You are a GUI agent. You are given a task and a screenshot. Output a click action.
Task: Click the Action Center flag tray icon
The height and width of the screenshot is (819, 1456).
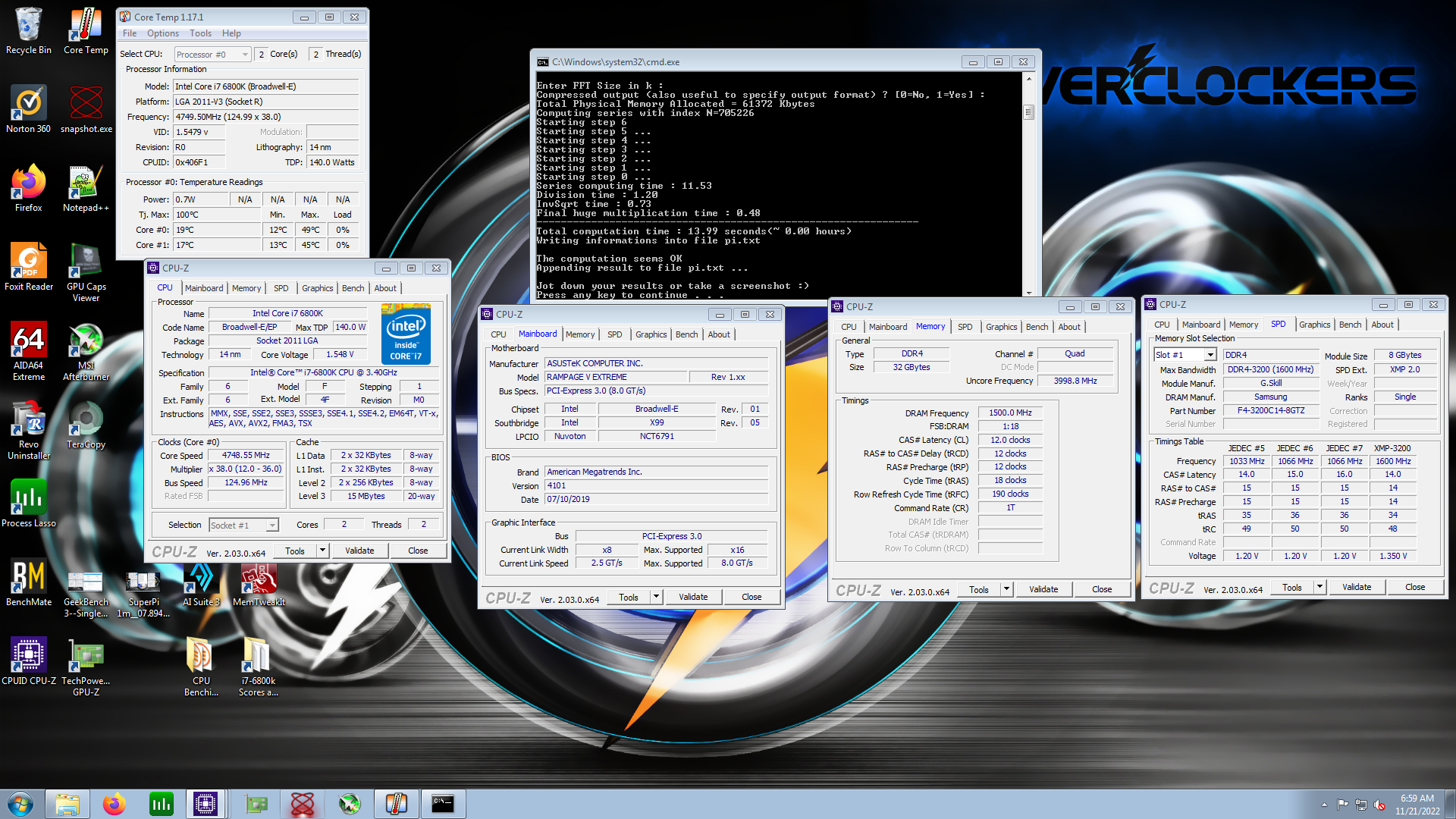(1343, 805)
